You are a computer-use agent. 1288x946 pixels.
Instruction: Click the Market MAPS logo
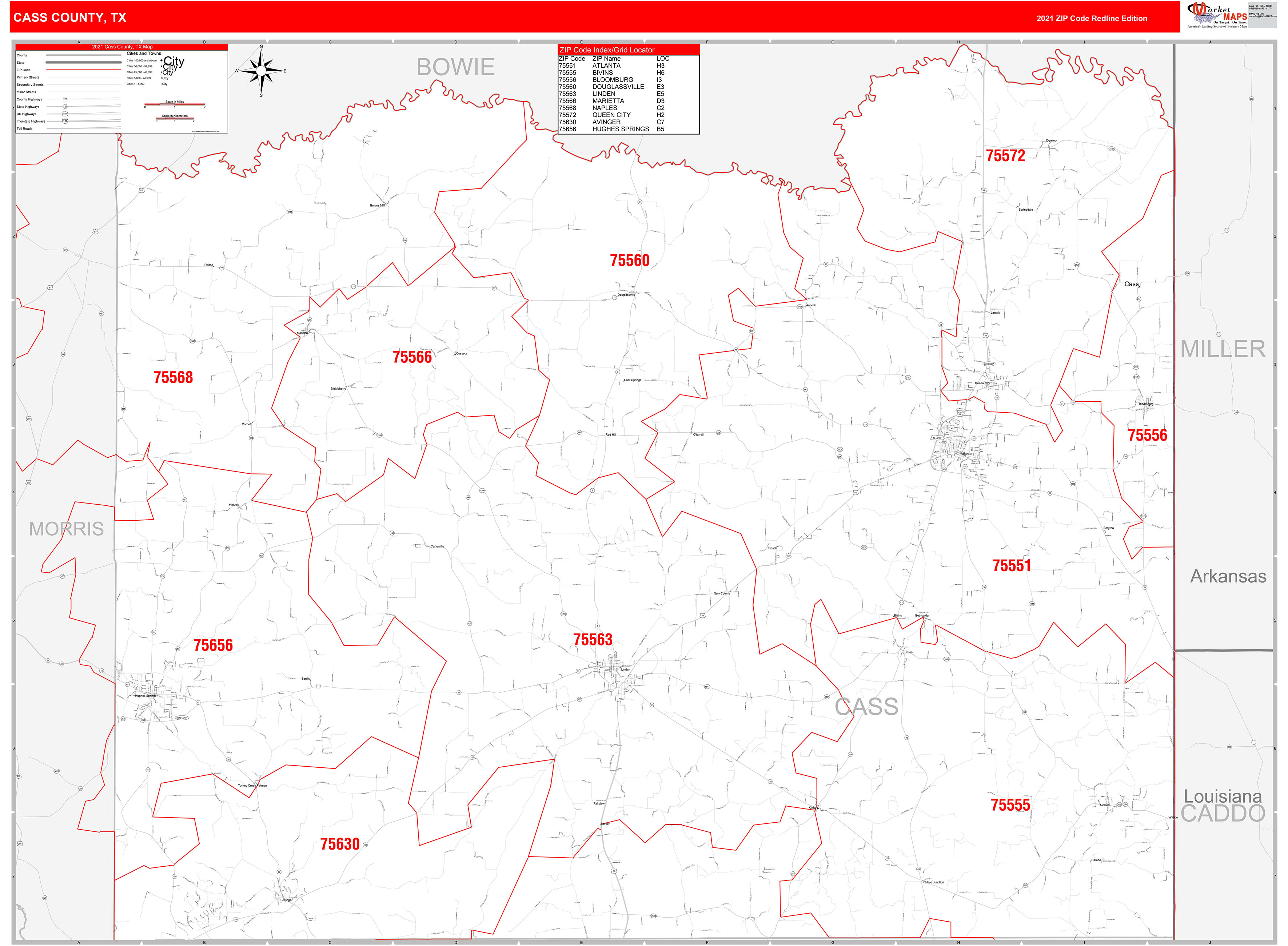click(x=1217, y=15)
